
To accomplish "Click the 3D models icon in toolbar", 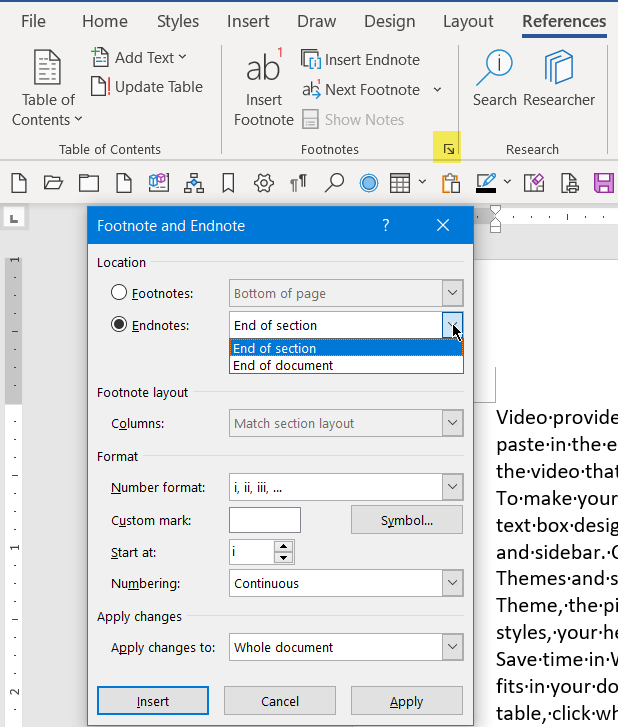I will (x=159, y=183).
